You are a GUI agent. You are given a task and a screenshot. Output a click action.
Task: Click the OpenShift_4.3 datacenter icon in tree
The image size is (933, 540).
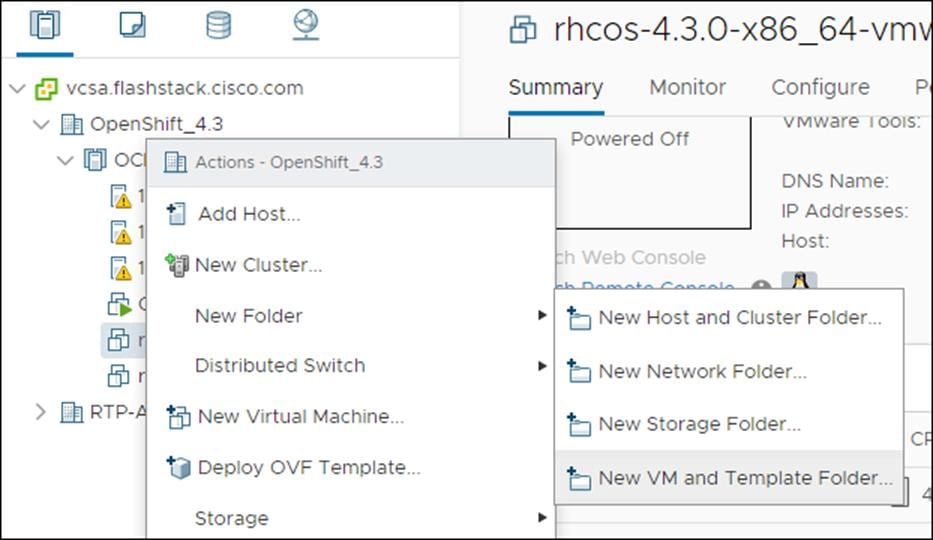tap(71, 124)
